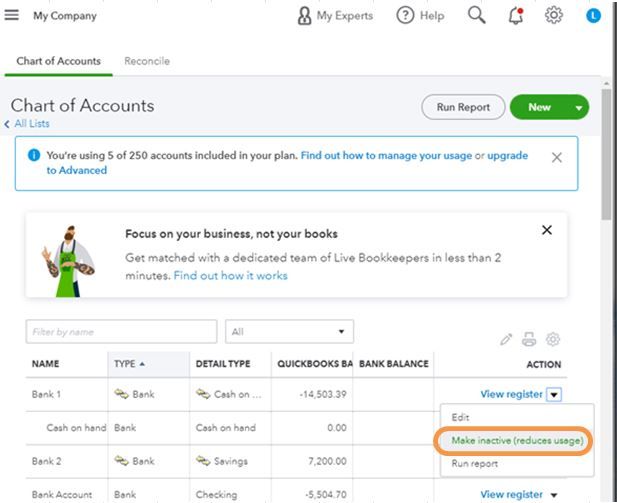
Task: Sort by the TYPE column header
Action: point(148,364)
